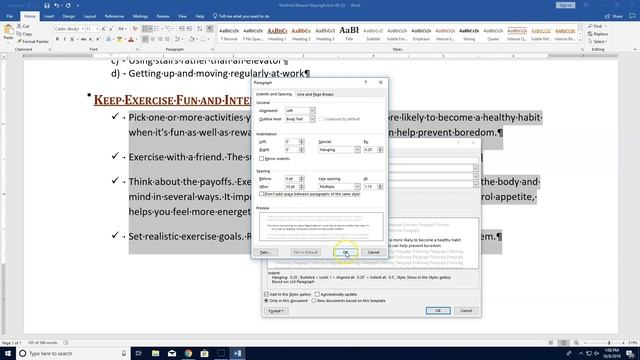Image resolution: width=640 pixels, height=360 pixels.
Task: Click Cancel in the Paragraph dialog
Action: point(373,252)
